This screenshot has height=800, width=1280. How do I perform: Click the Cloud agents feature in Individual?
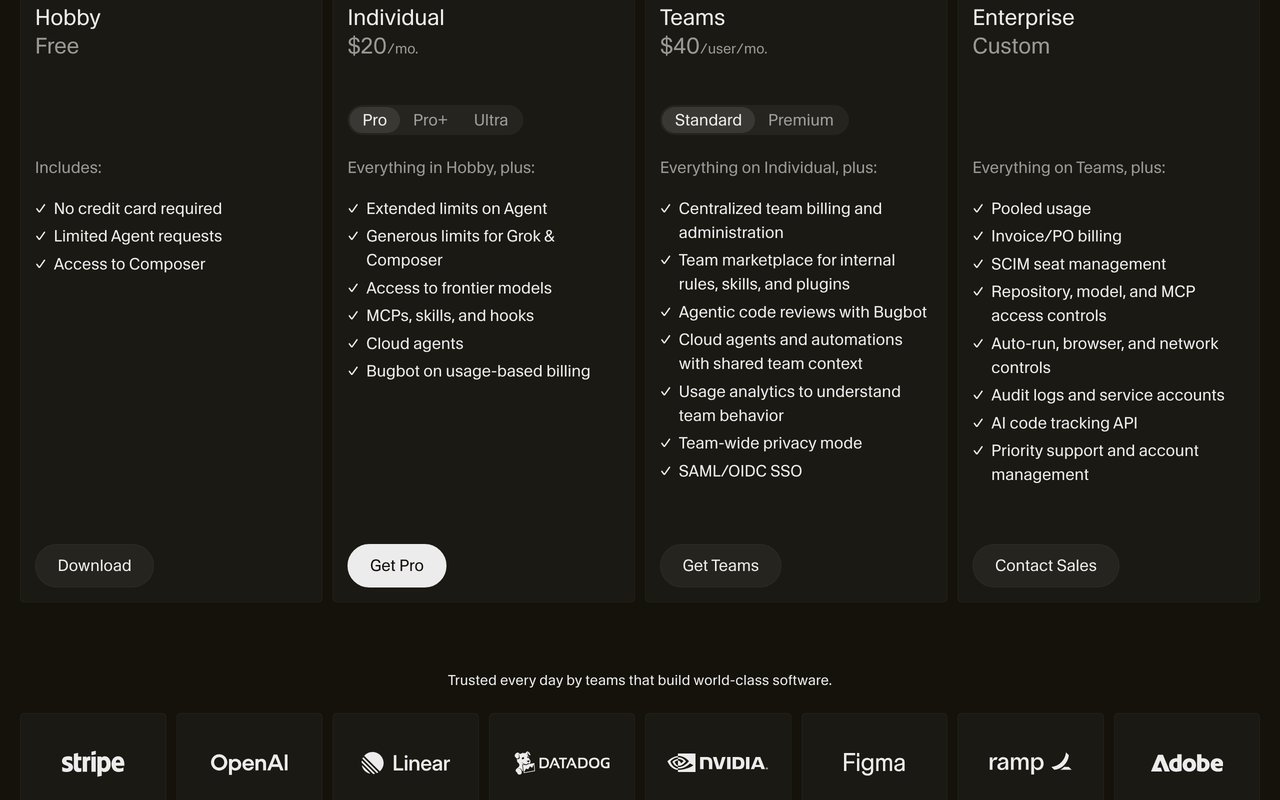pos(415,343)
